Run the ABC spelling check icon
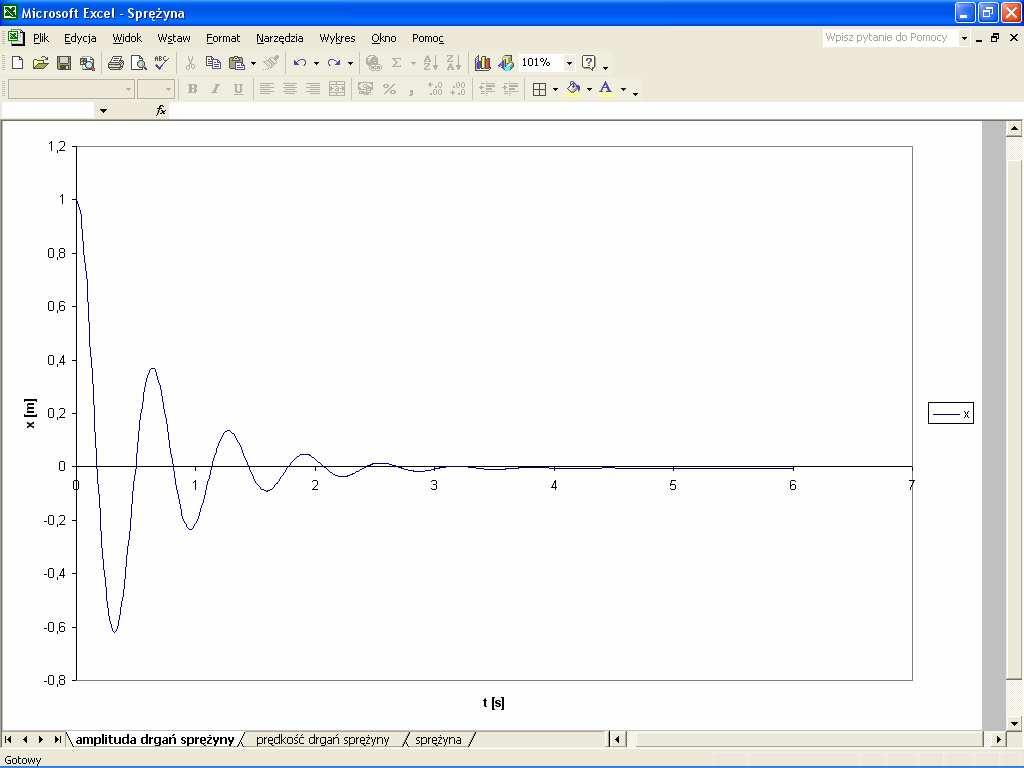The width and height of the screenshot is (1024, 768). 161,63
